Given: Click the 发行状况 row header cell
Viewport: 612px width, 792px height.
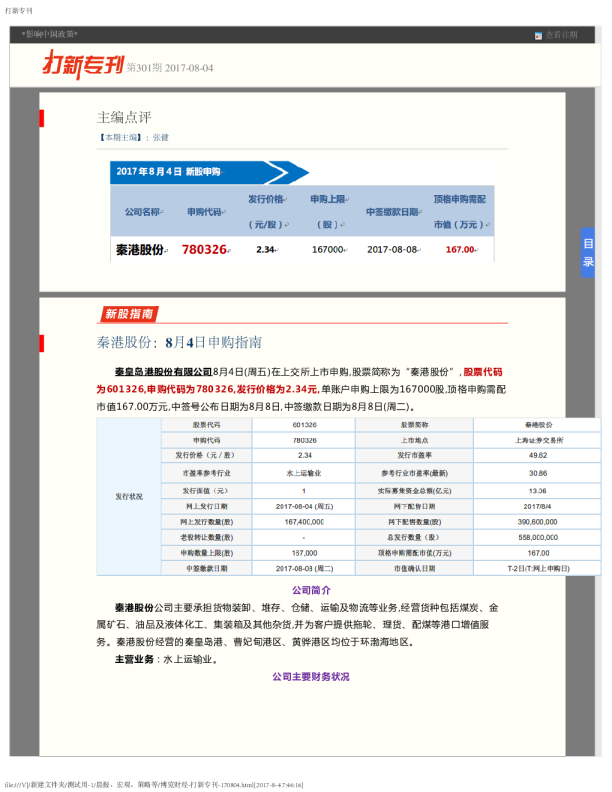Looking at the screenshot, I should (x=129, y=496).
